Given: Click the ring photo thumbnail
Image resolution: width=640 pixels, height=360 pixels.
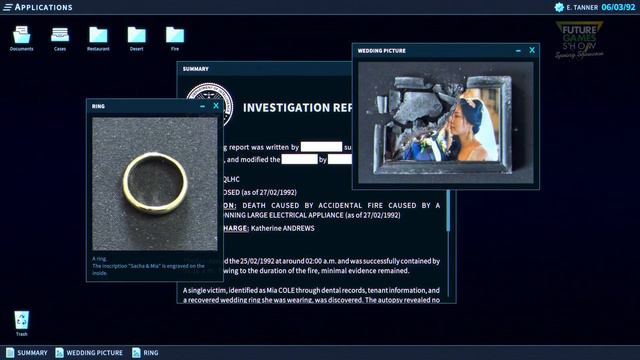Looking at the screenshot, I should click(155, 184).
